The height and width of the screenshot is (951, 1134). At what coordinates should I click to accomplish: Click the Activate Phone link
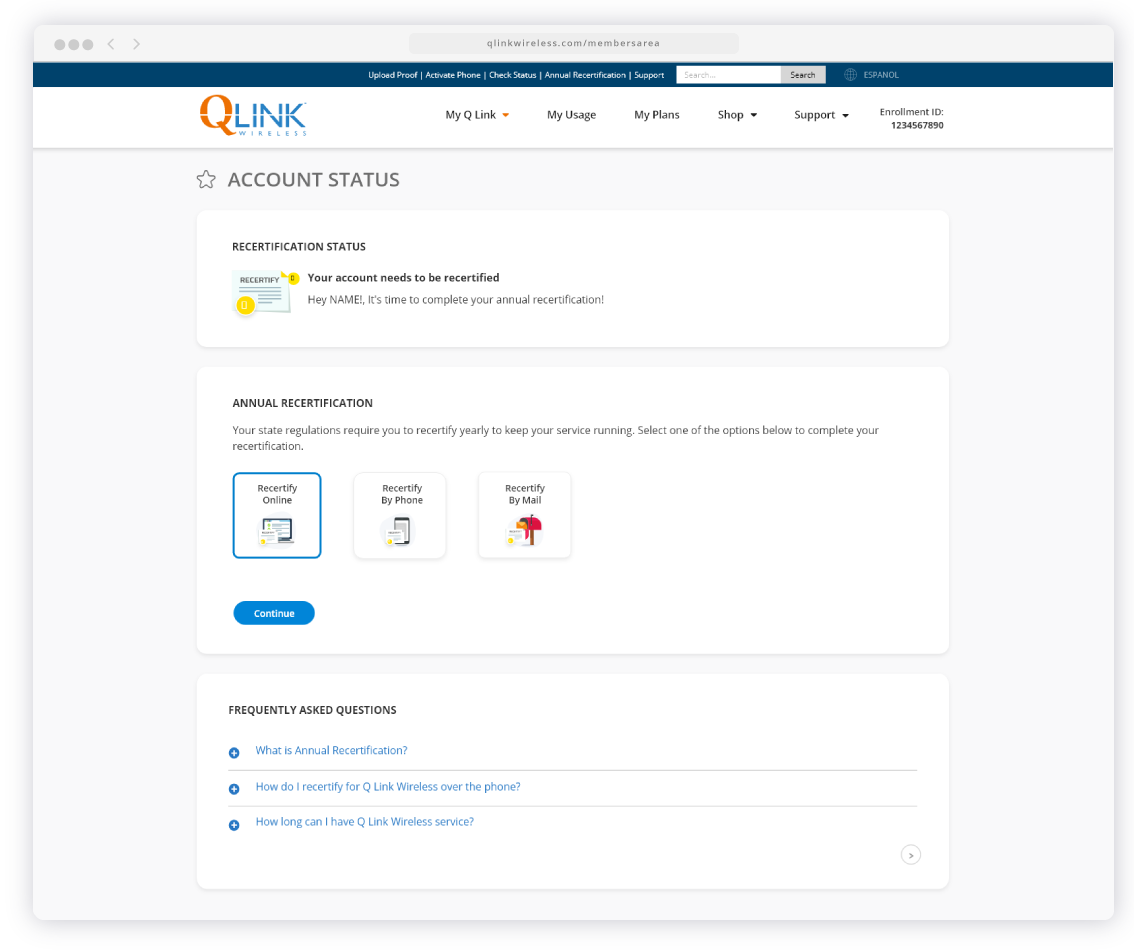(453, 75)
